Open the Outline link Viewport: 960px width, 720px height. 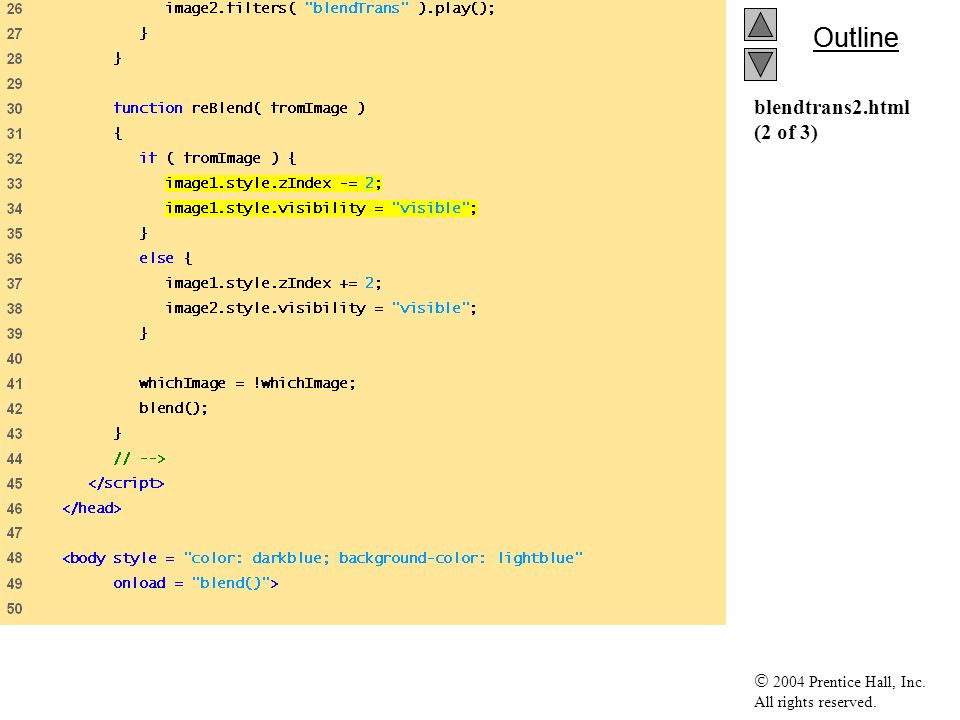coord(855,38)
